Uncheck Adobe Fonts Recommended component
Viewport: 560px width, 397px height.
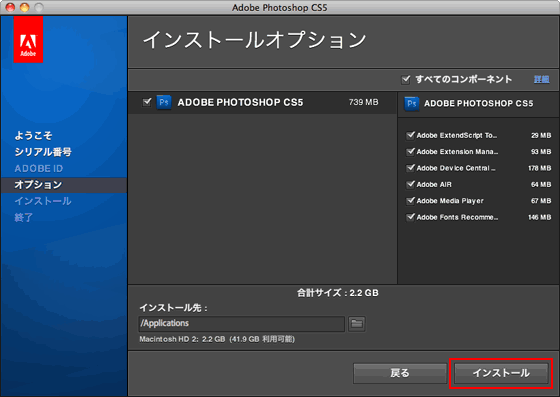tap(410, 217)
